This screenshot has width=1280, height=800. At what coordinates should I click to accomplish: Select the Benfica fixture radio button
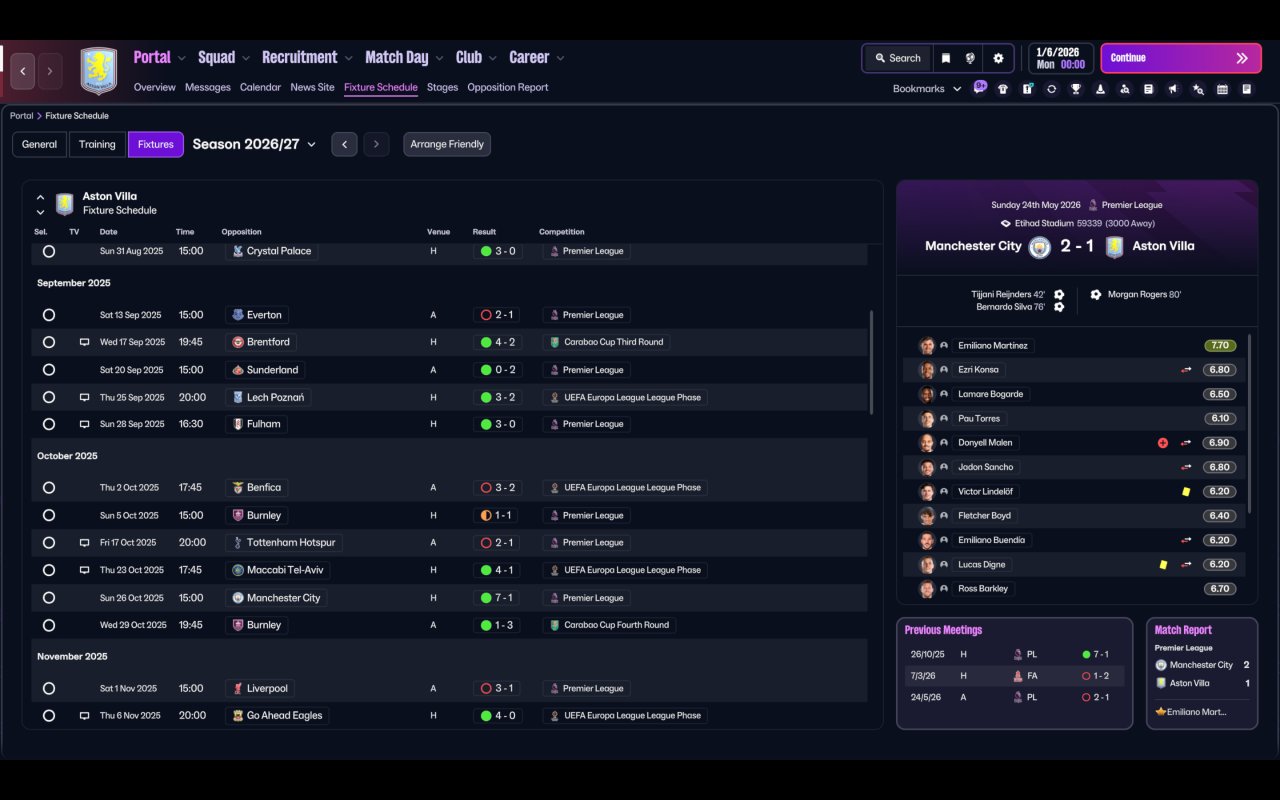tap(49, 488)
